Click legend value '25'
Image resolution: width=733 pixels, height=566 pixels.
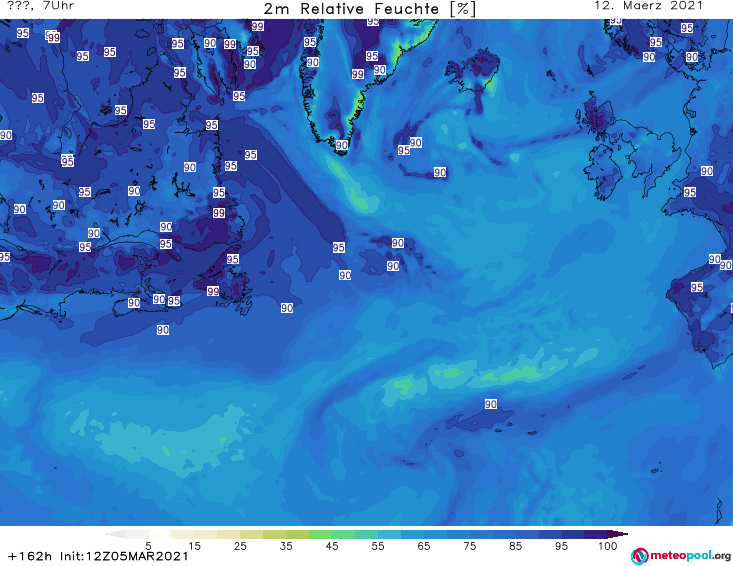pyautogui.click(x=240, y=546)
